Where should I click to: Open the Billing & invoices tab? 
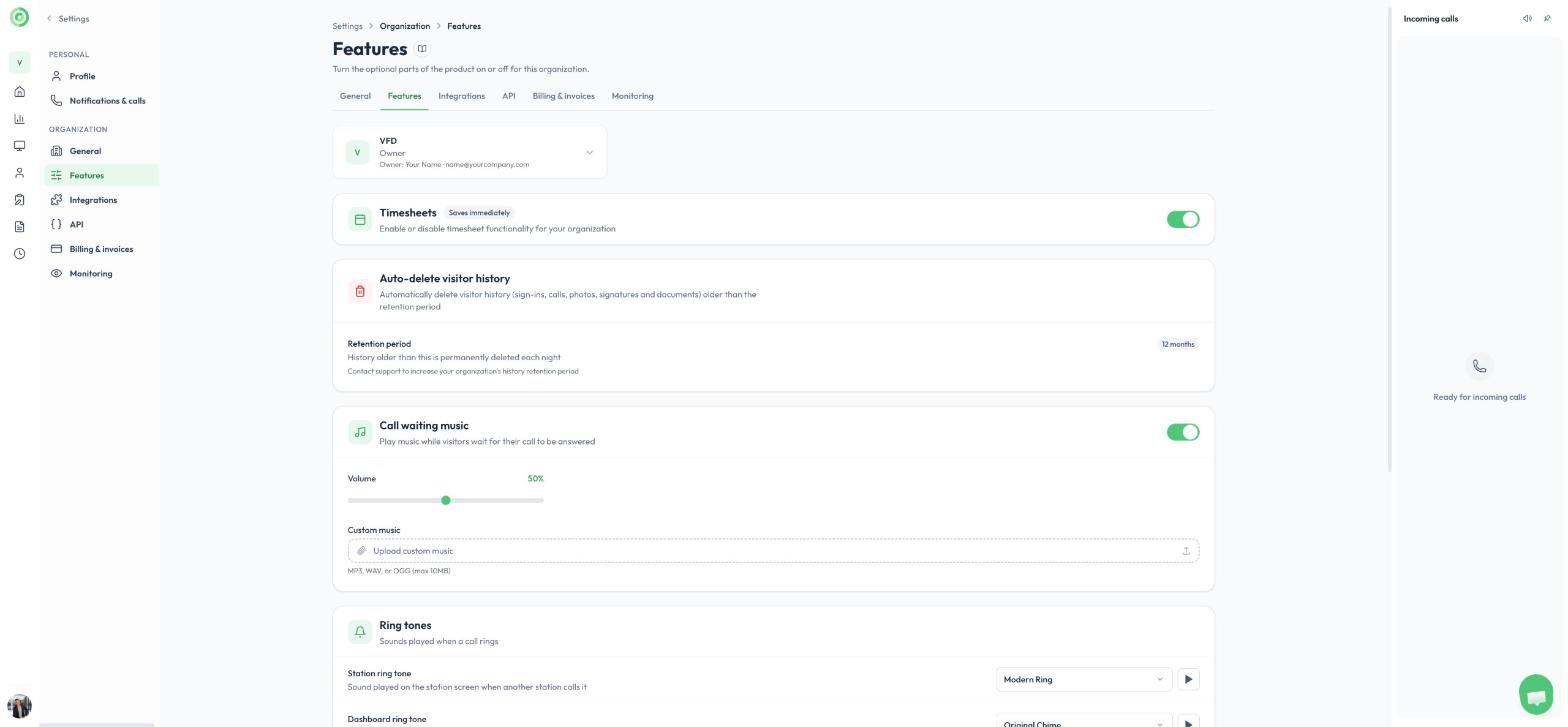[x=563, y=96]
